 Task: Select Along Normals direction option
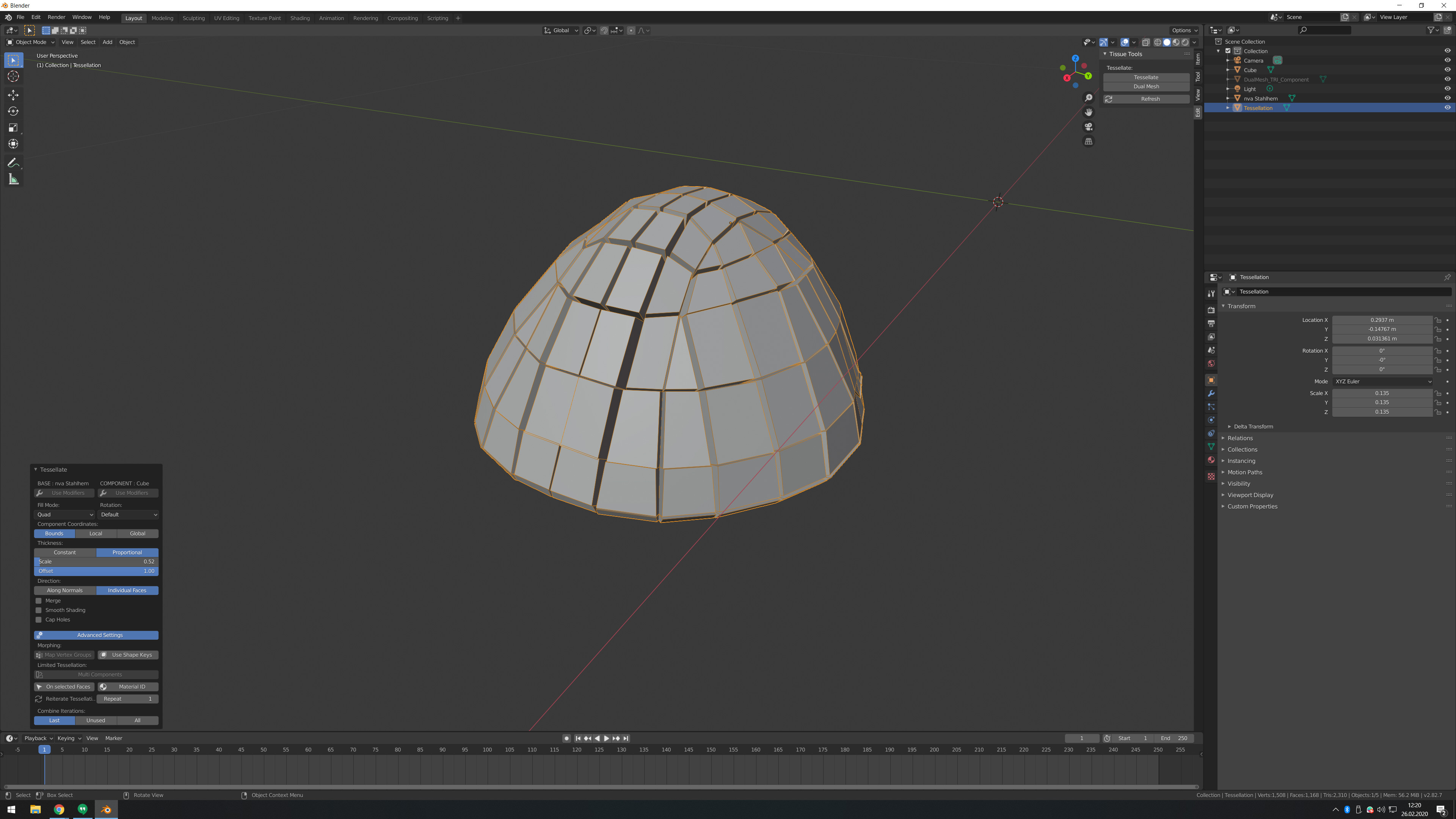(x=65, y=590)
